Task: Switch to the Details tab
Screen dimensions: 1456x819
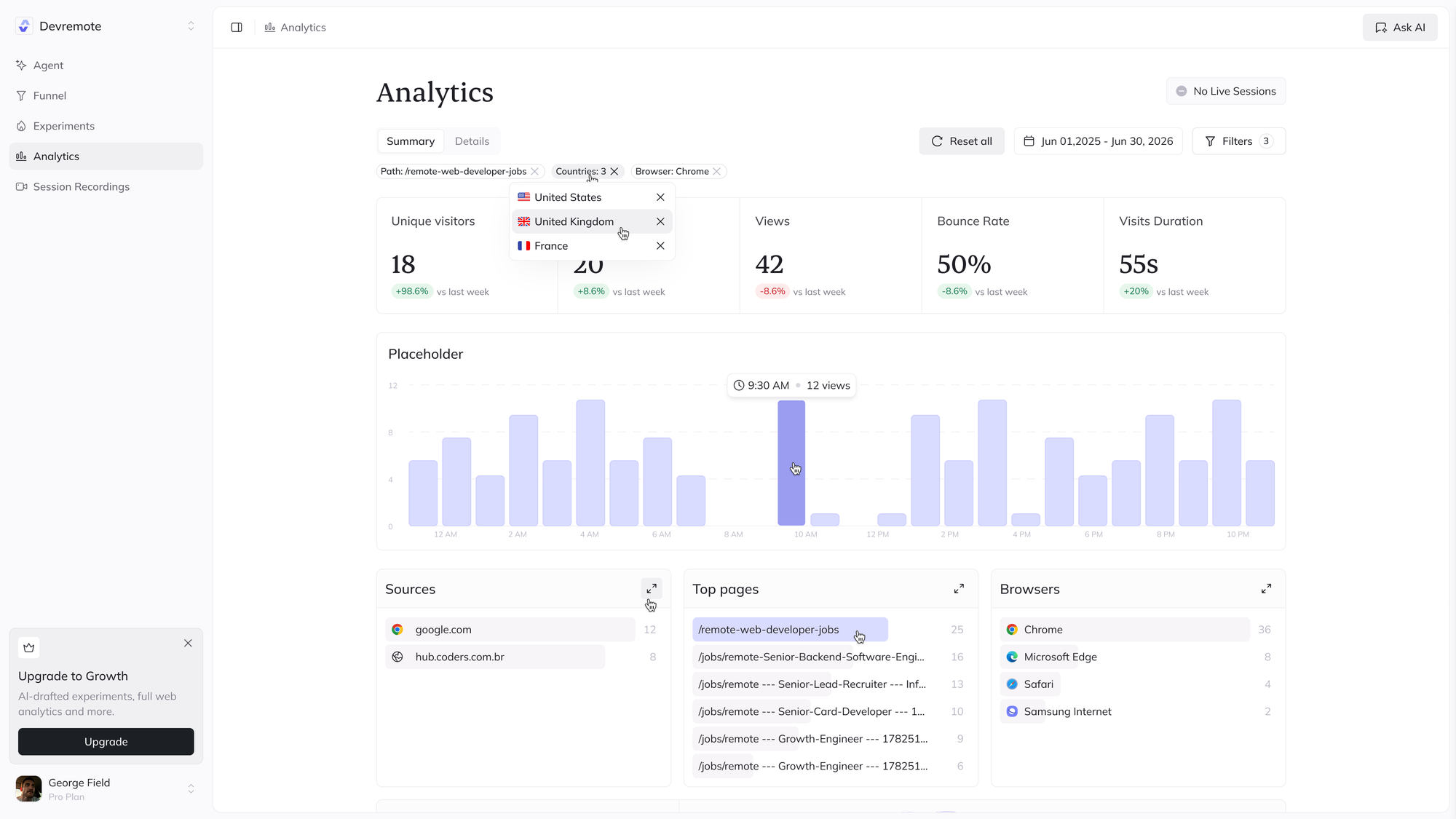Action: click(472, 141)
